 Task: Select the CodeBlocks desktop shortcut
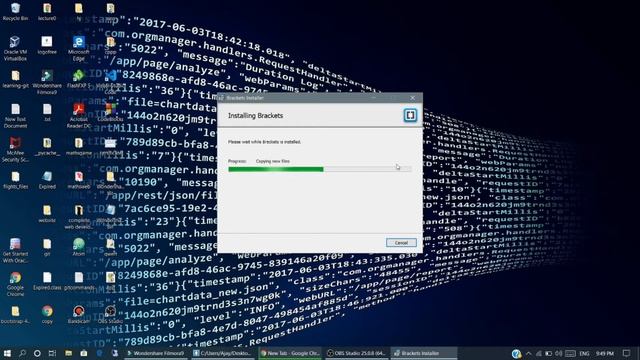pos(111,112)
